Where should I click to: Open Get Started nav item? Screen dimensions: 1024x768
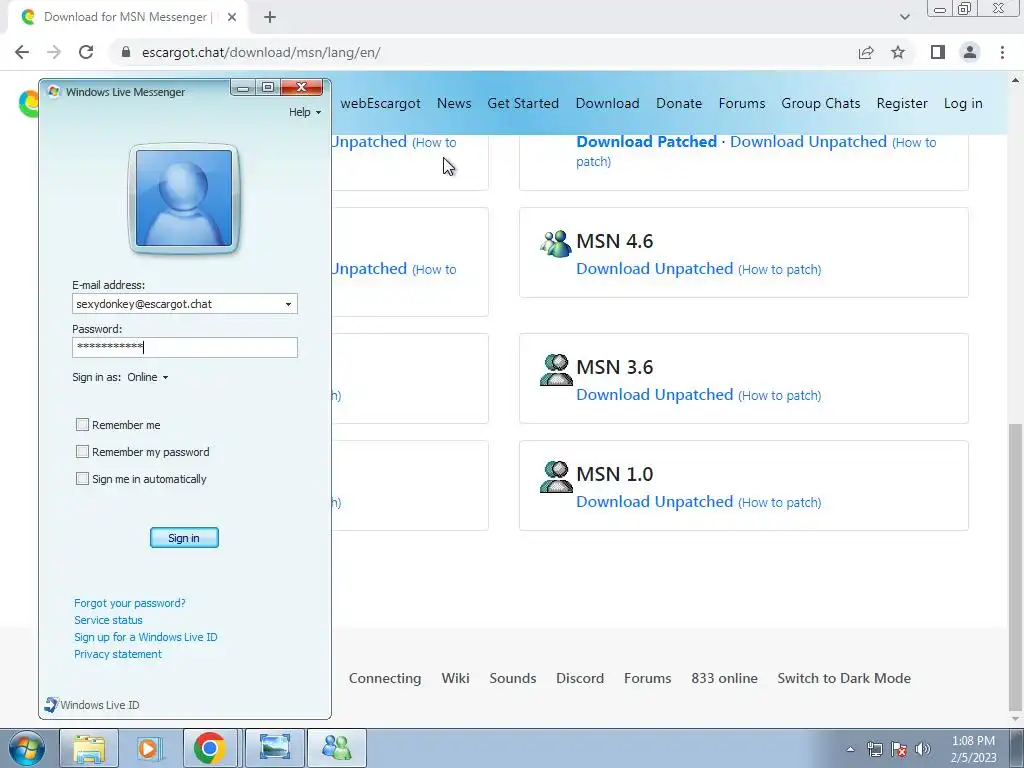click(523, 103)
